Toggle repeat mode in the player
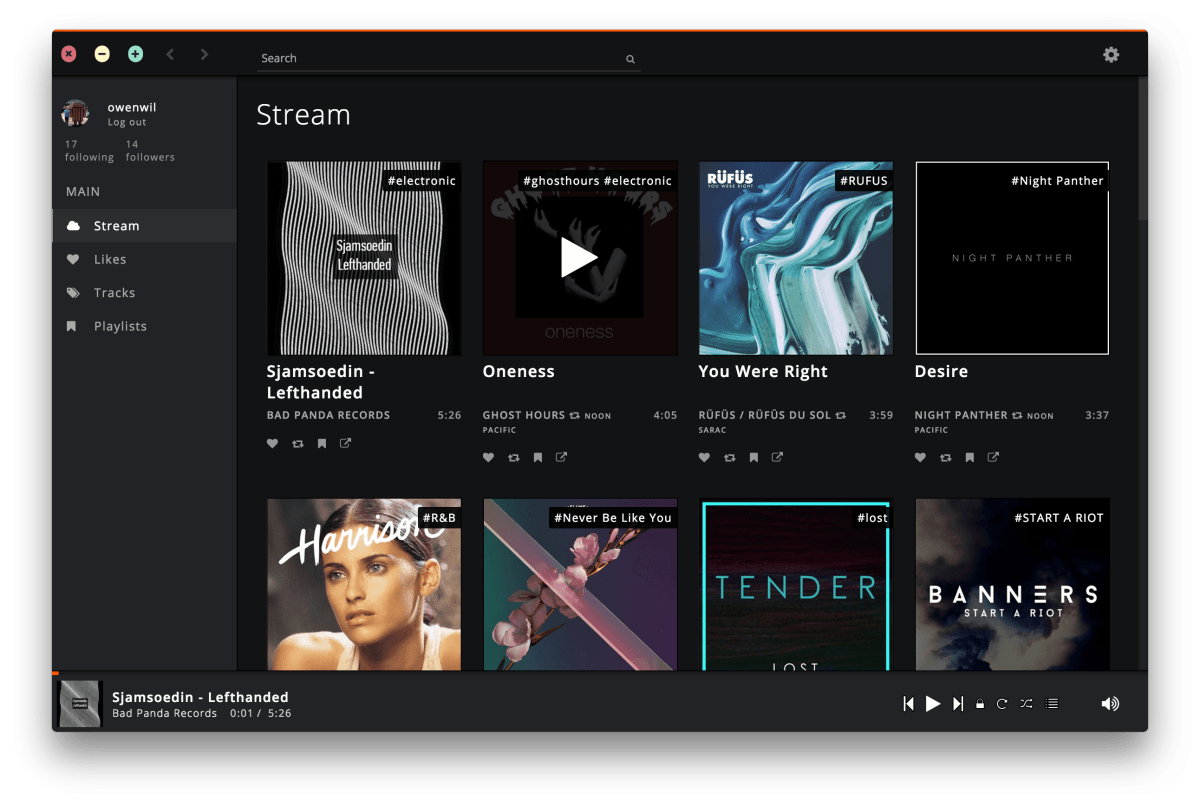The width and height of the screenshot is (1200, 806). [x=1002, y=703]
